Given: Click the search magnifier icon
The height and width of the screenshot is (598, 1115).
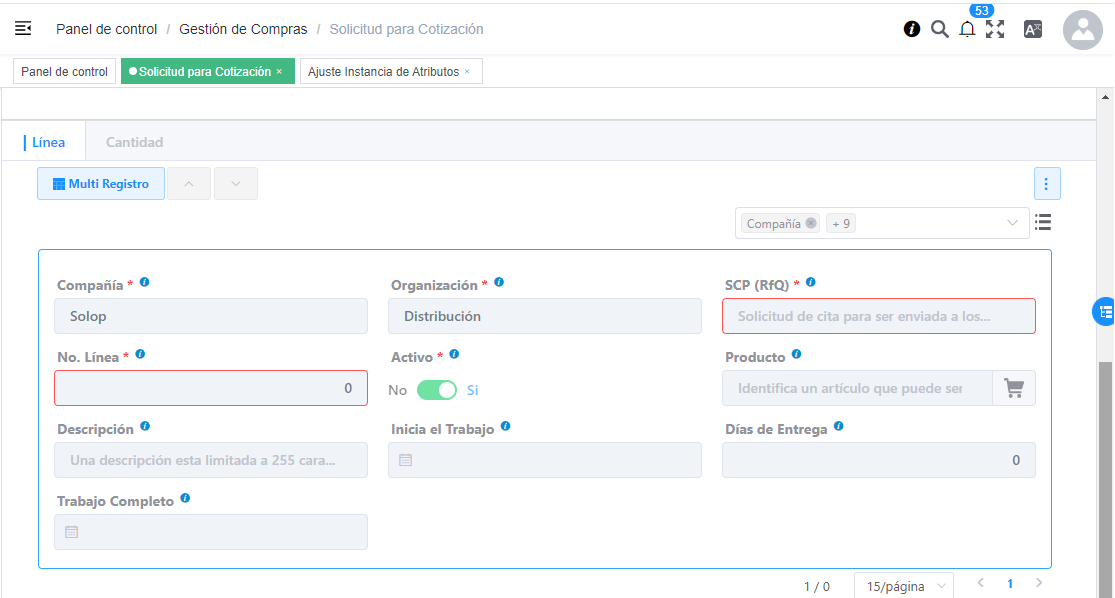Looking at the screenshot, I should click(939, 29).
